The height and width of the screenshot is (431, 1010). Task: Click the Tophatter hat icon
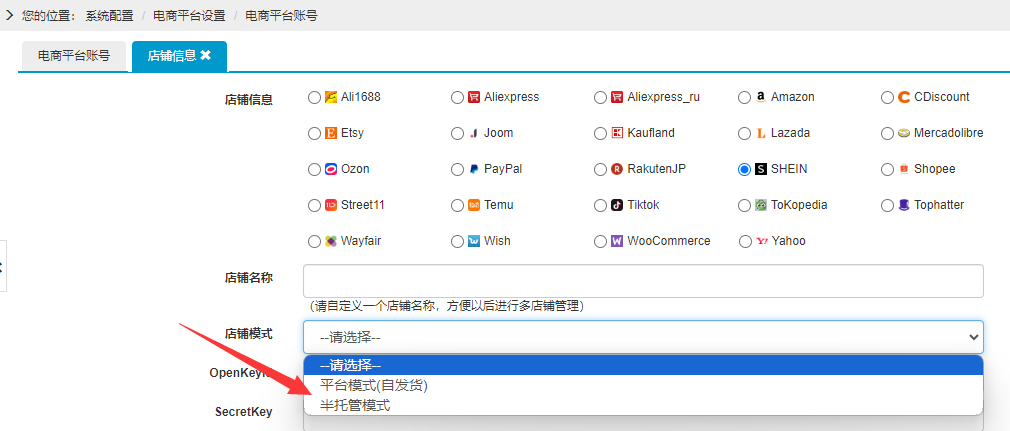(904, 205)
